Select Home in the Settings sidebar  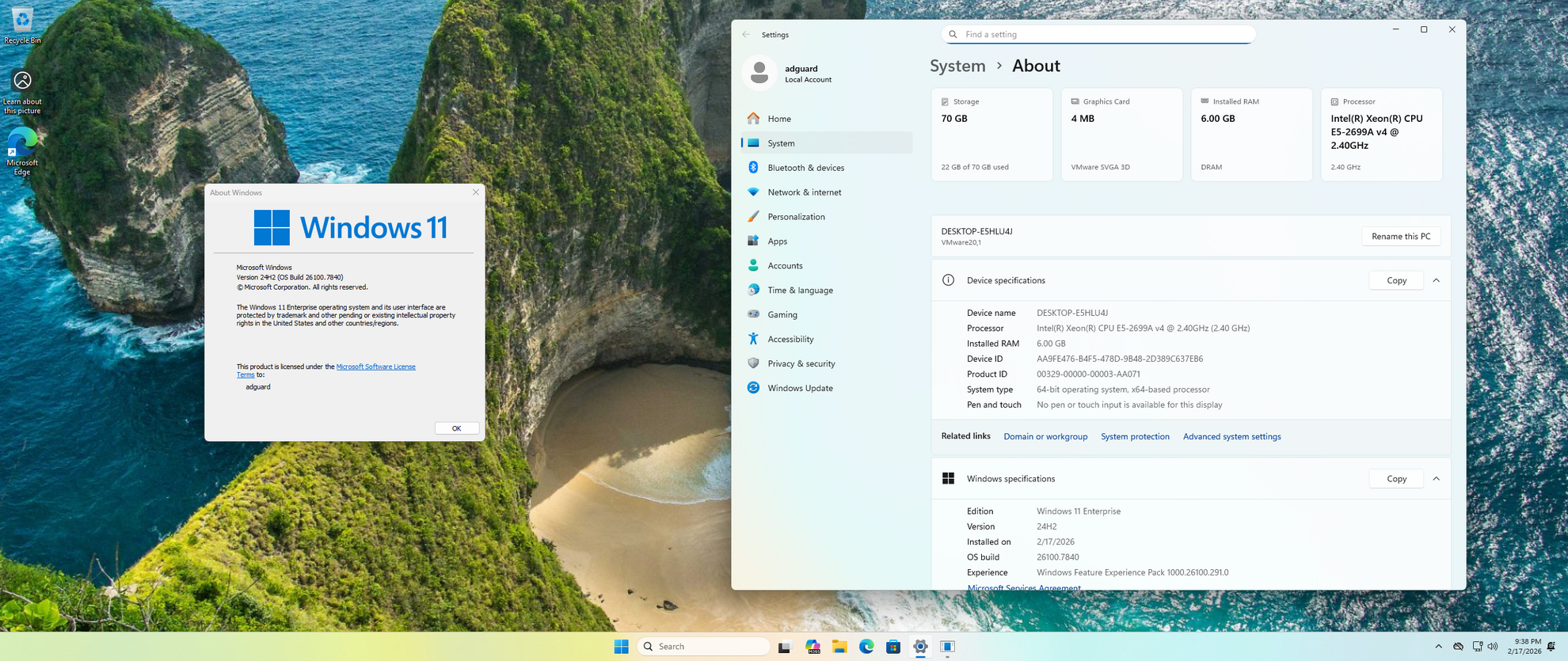(x=779, y=119)
